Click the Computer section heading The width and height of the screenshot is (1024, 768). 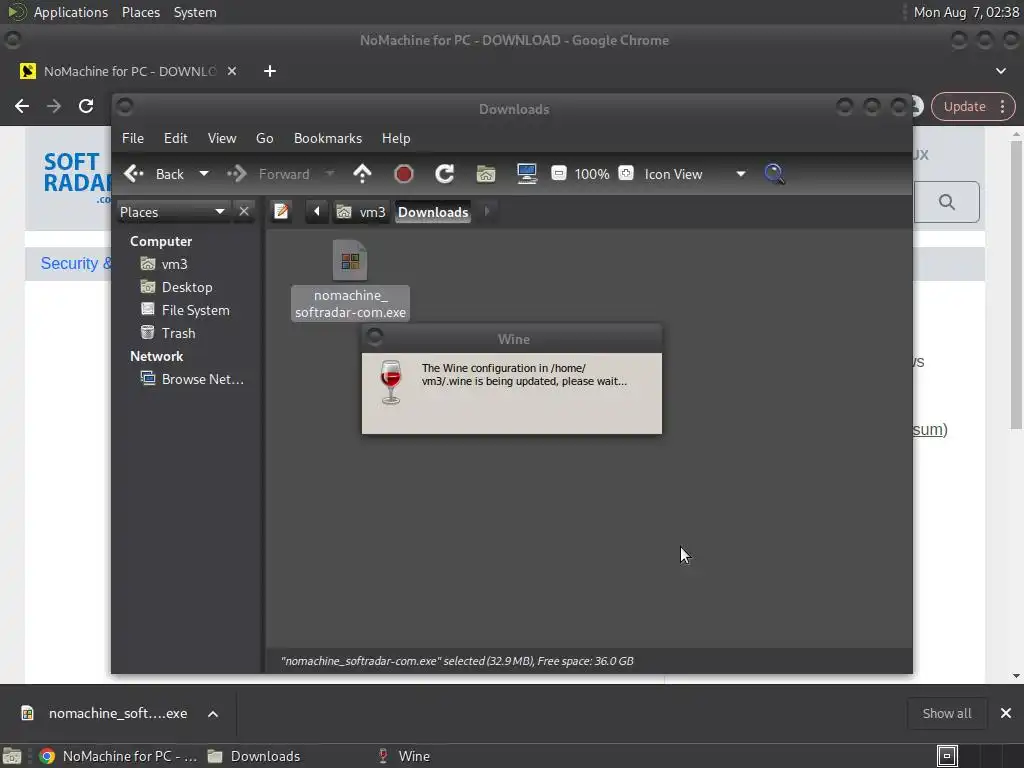pyautogui.click(x=161, y=241)
